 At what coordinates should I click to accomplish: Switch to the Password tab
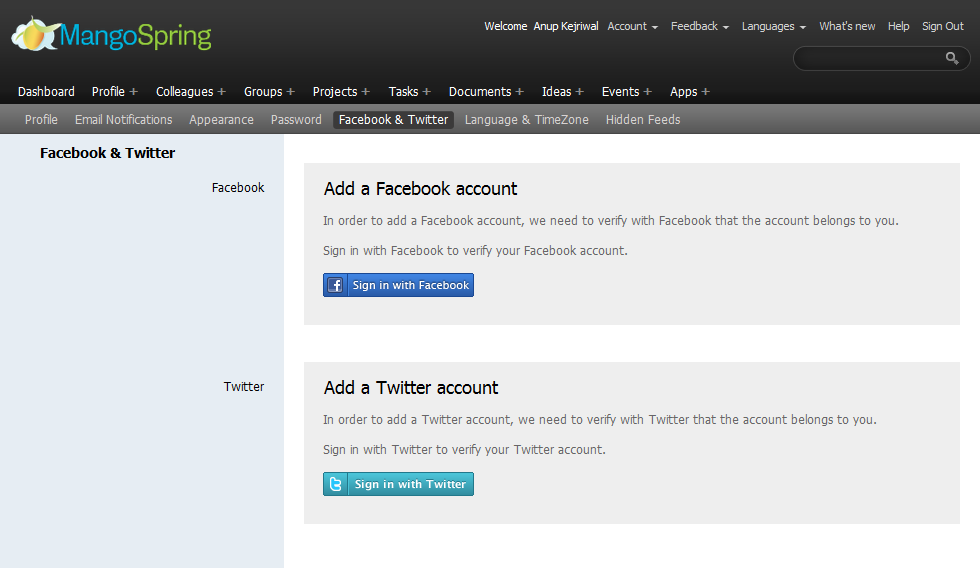coord(296,119)
